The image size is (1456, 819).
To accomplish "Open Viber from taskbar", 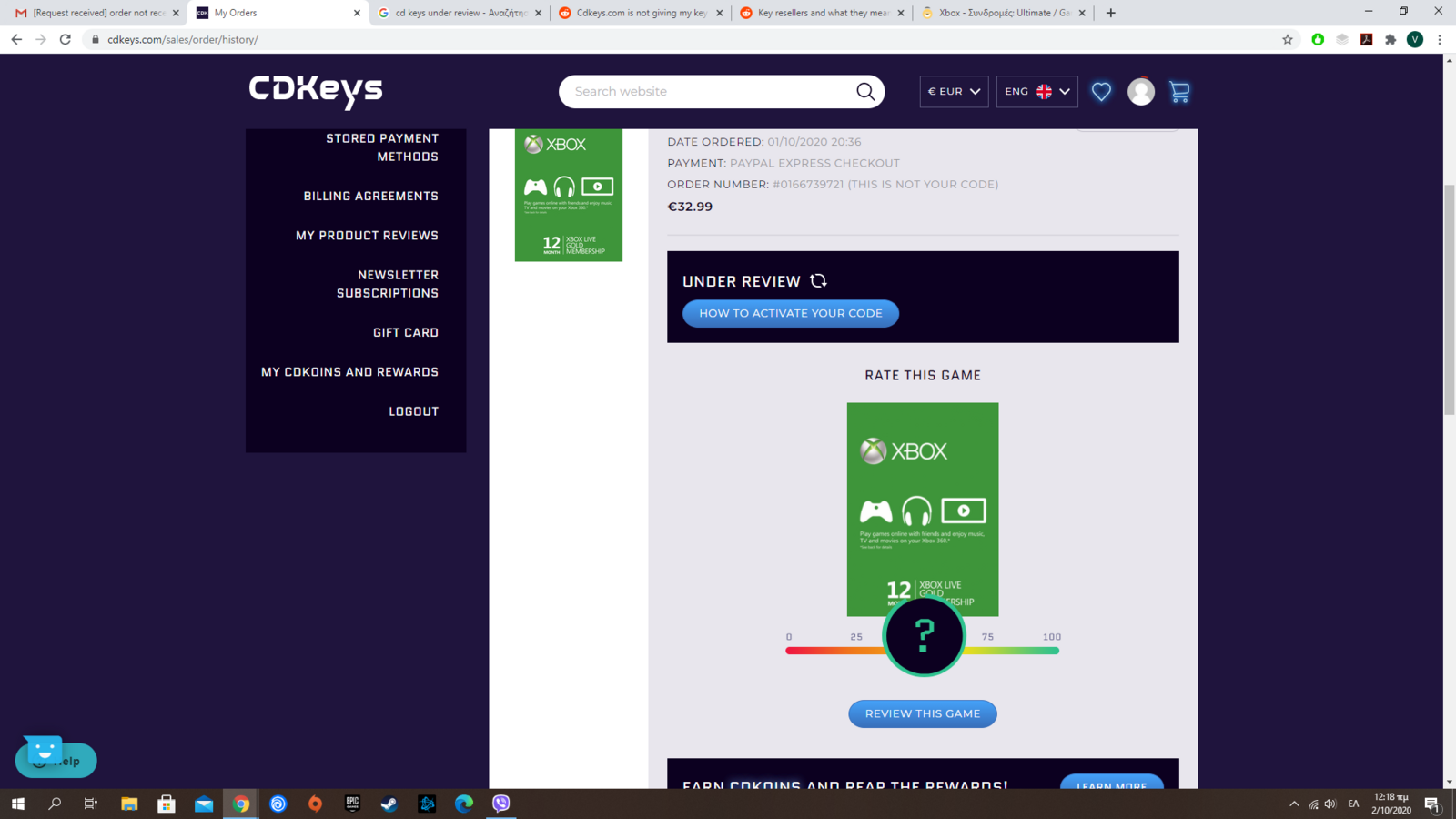I will [501, 804].
